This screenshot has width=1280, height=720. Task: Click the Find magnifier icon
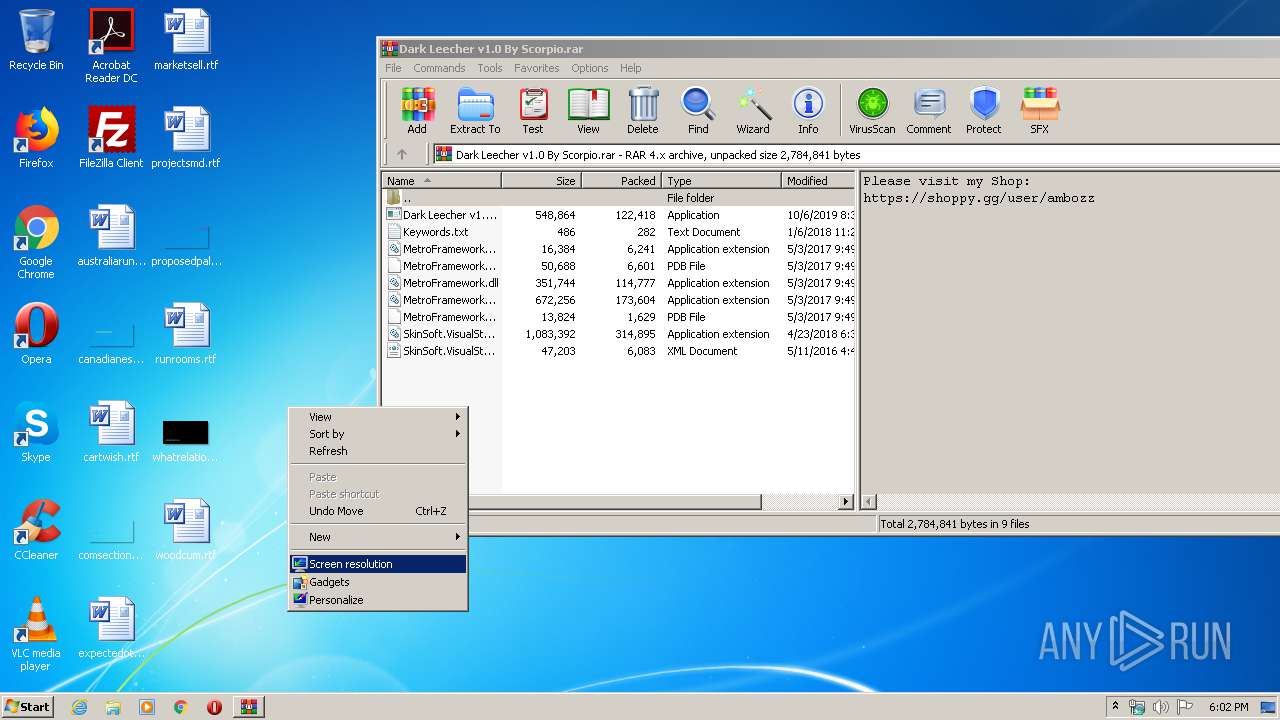[x=698, y=110]
